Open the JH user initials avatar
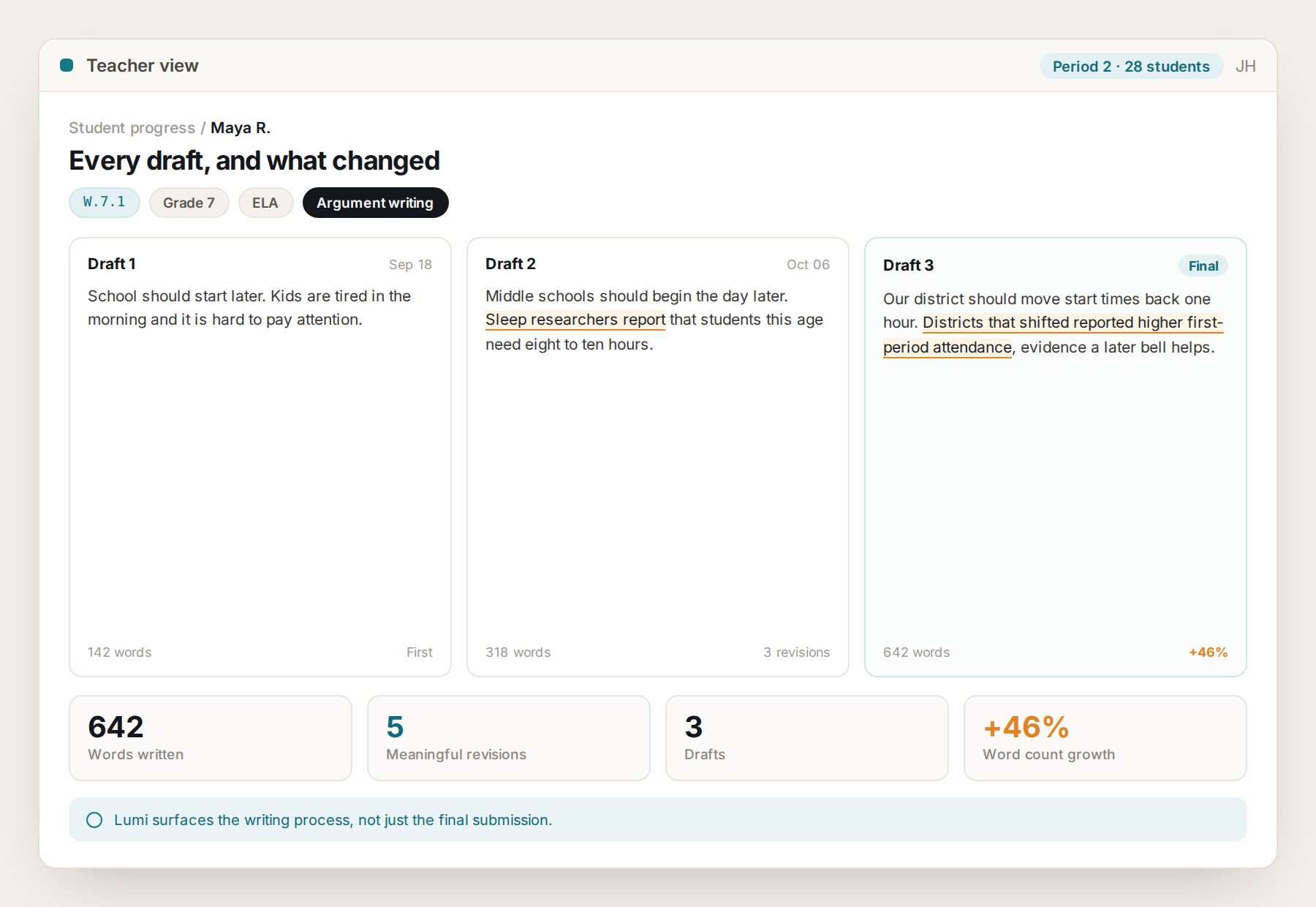Viewport: 1316px width, 907px height. coord(1246,66)
